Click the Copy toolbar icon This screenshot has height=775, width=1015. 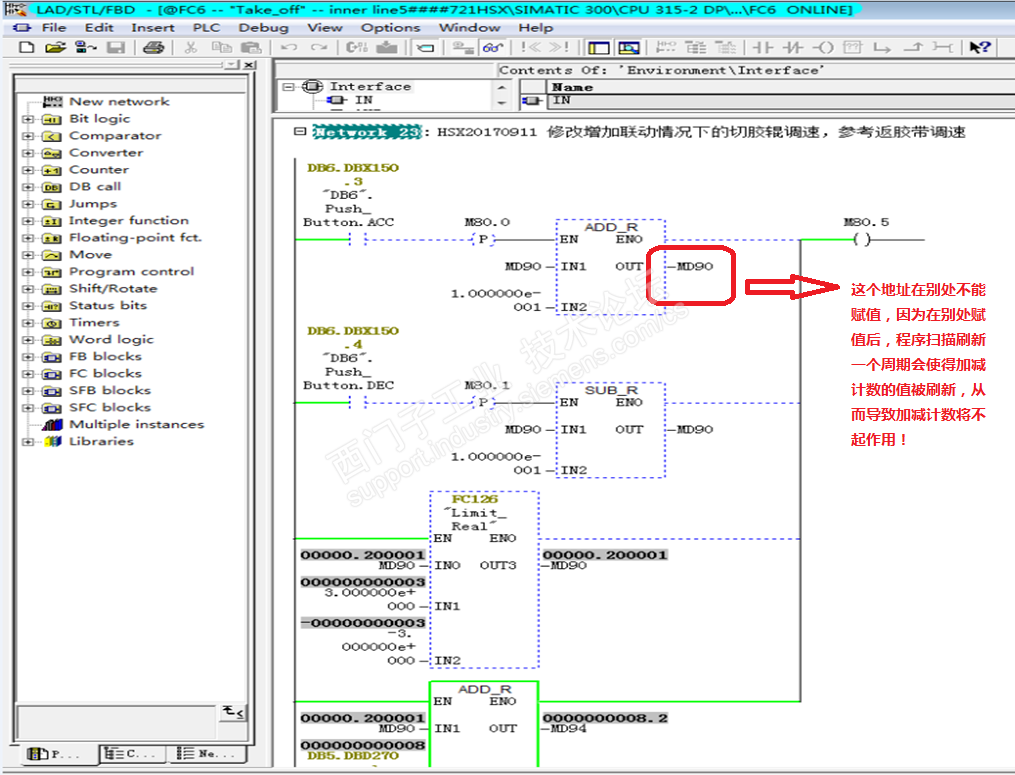221,47
